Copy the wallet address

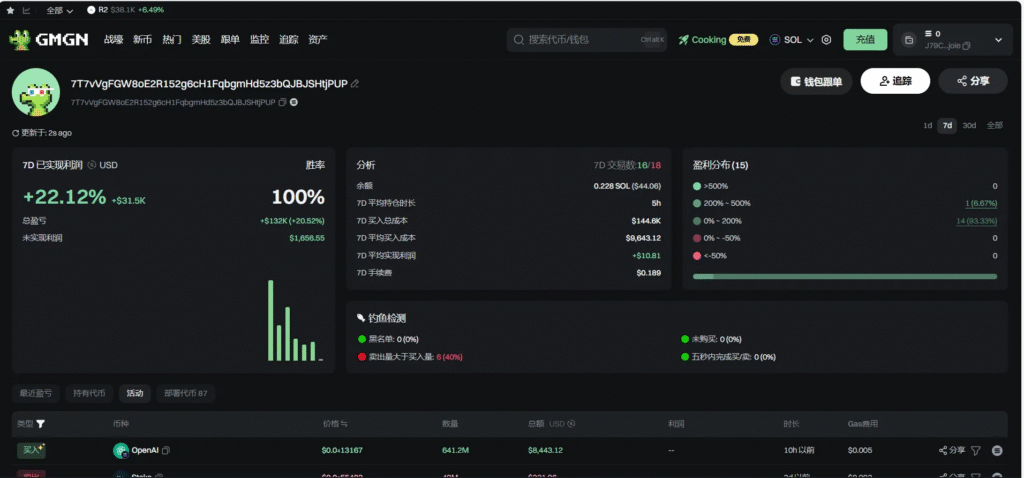(x=282, y=103)
